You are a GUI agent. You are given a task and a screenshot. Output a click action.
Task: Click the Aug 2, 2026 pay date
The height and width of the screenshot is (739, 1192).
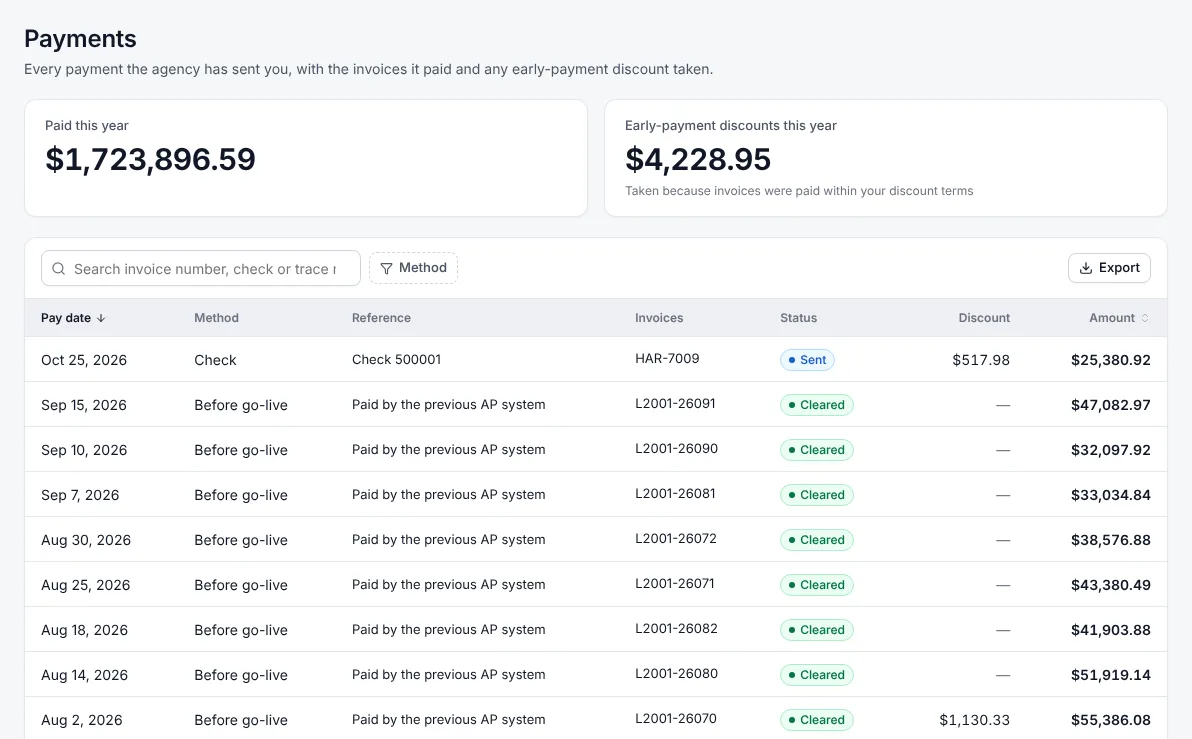click(x=81, y=718)
